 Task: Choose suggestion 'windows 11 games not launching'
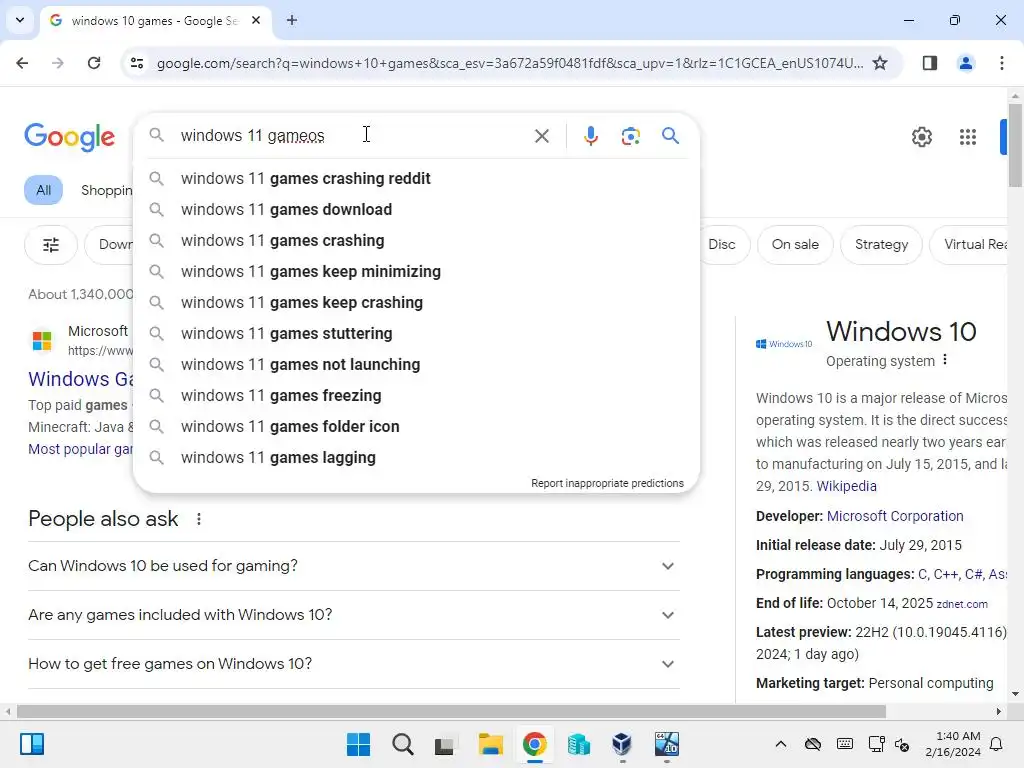416,365
